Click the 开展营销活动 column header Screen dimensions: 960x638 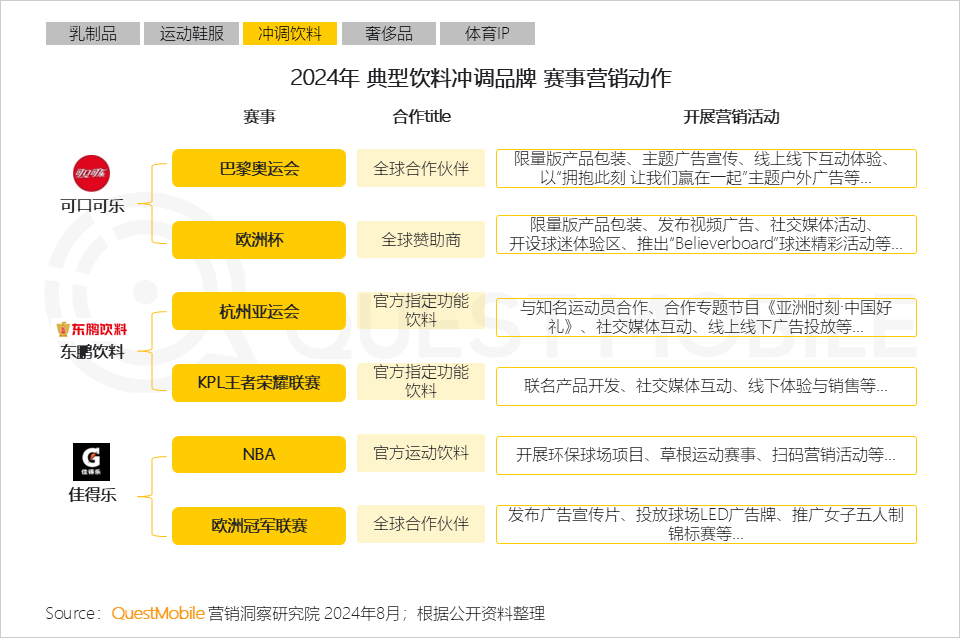tap(731, 116)
